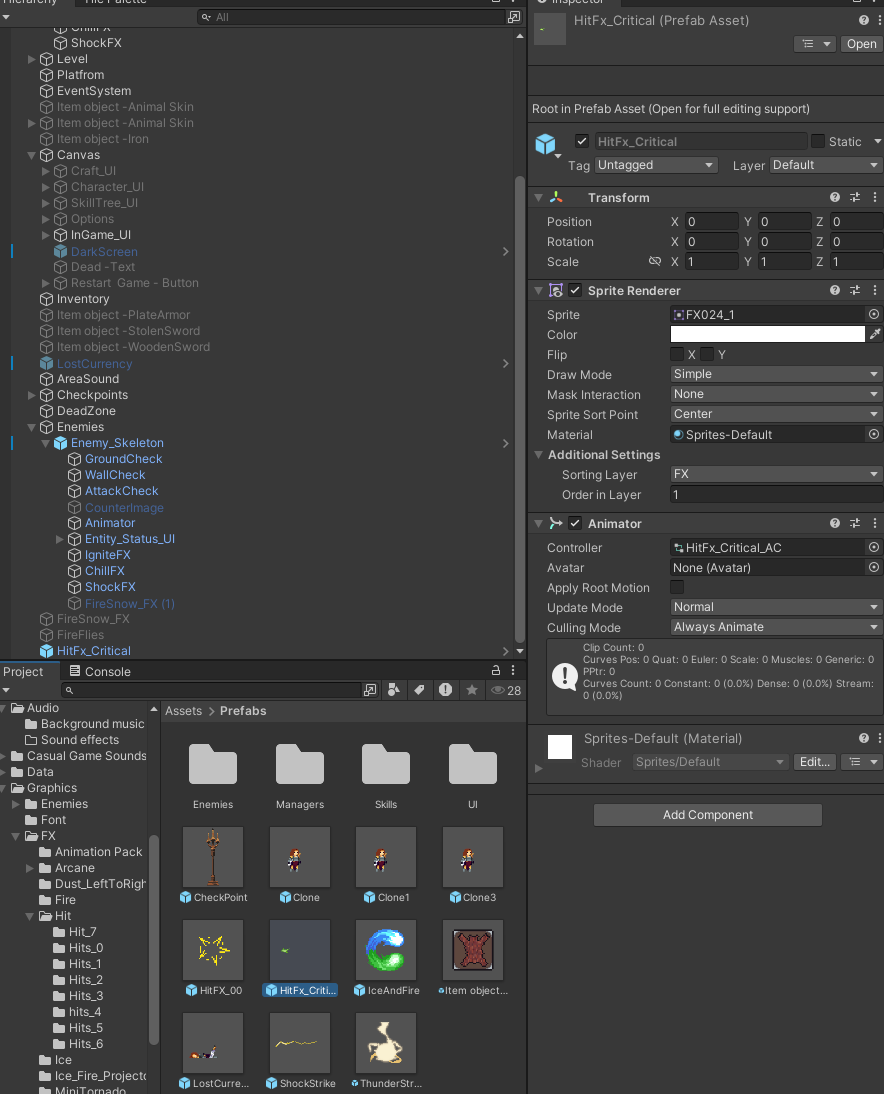Toggle Flip Y checkbox
The height and width of the screenshot is (1094, 884).
[707, 354]
